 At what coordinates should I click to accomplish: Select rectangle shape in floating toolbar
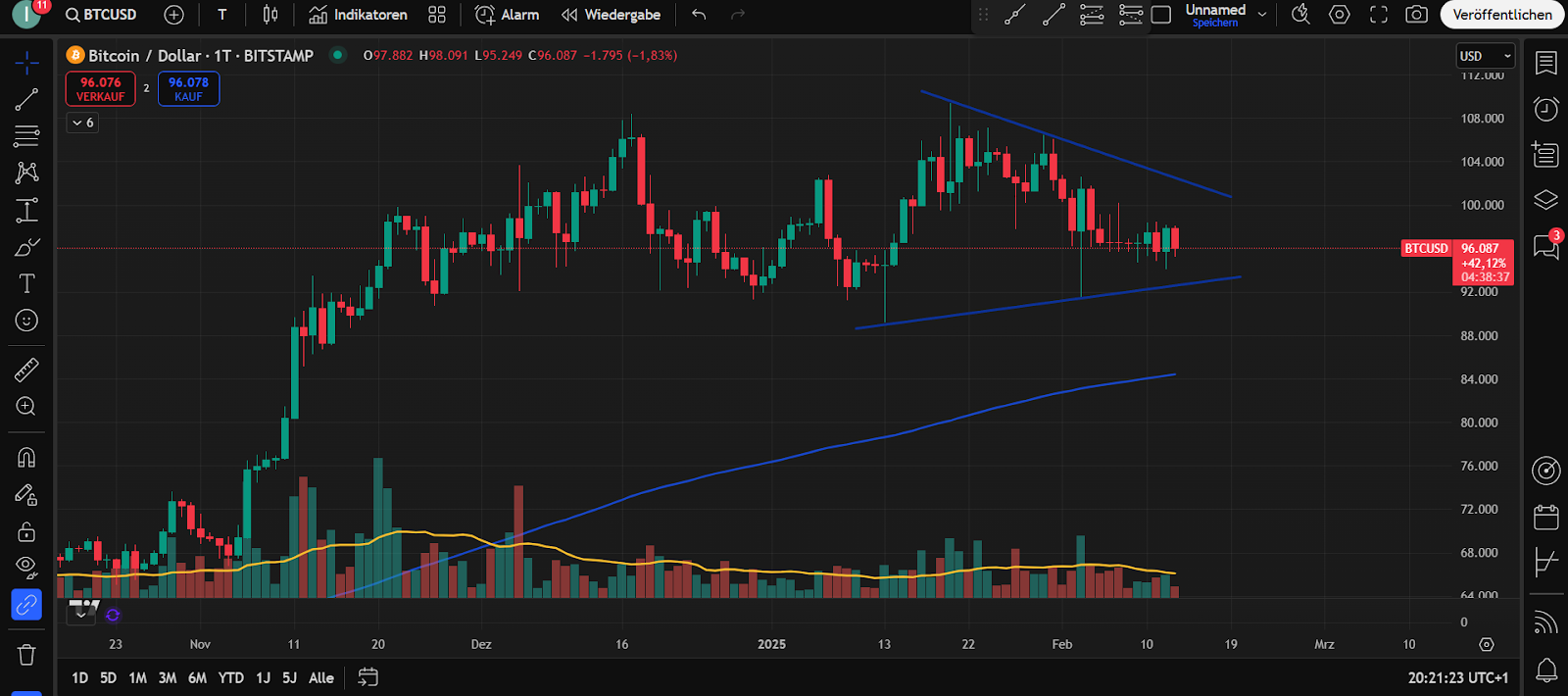coord(1161,15)
